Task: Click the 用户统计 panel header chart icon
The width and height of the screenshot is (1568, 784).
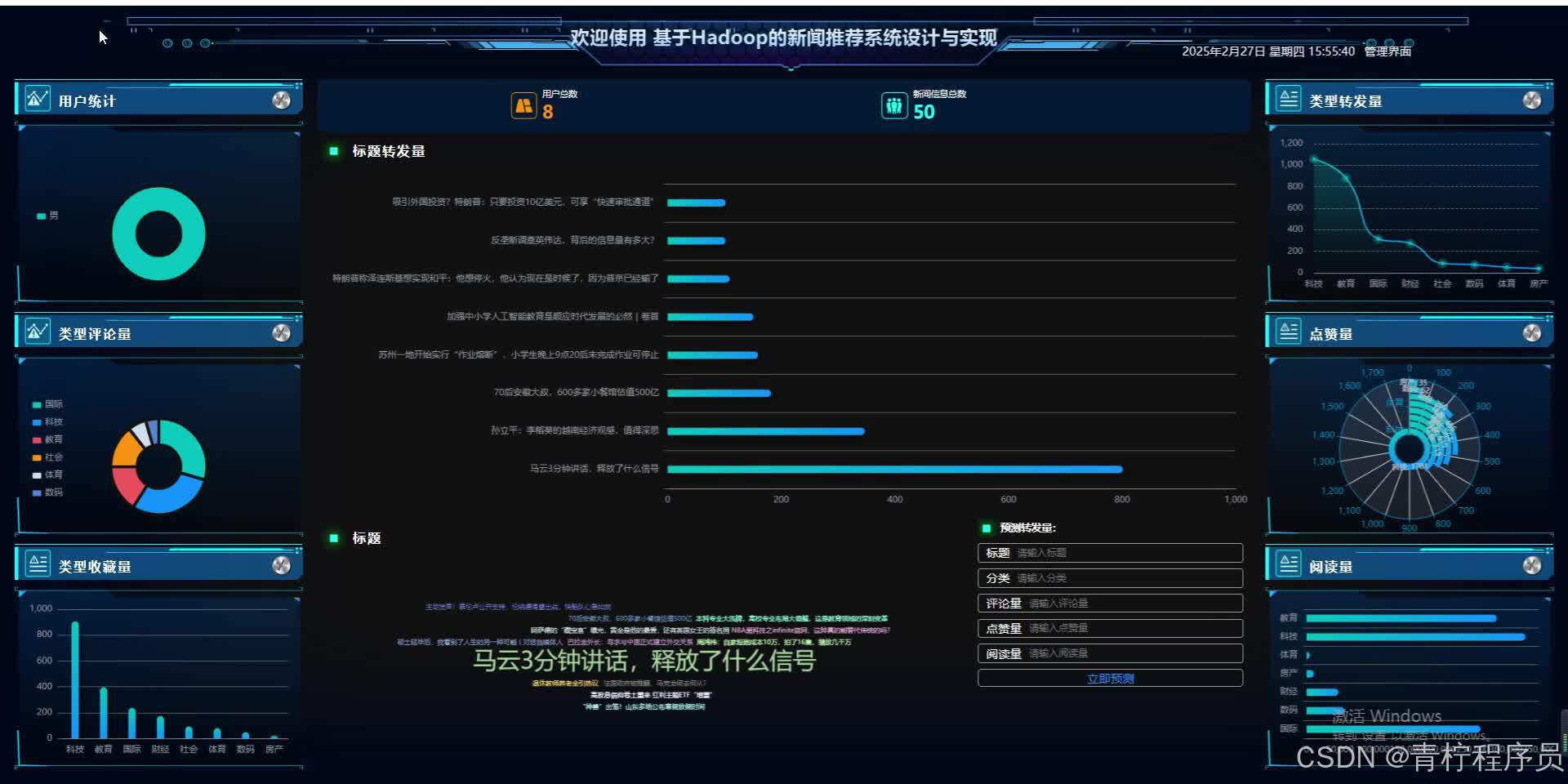Action: tap(37, 98)
